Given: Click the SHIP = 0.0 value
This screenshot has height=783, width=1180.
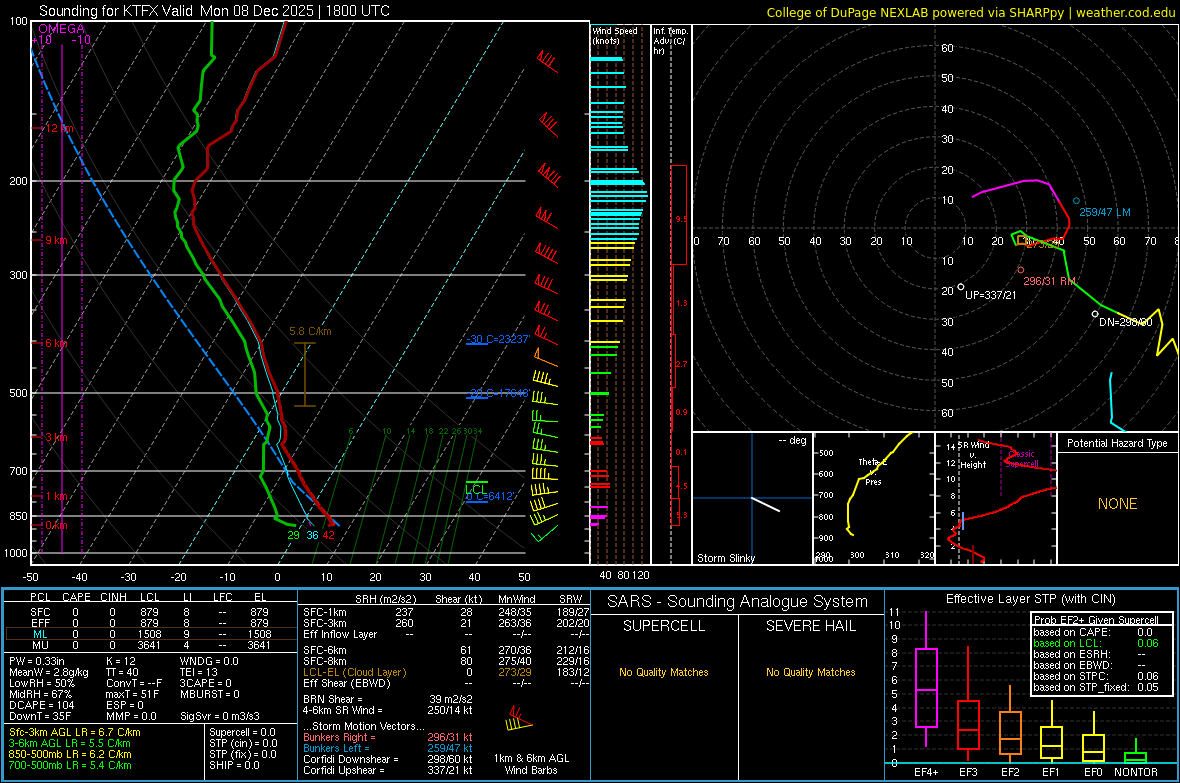Looking at the screenshot, I should 235,765.
